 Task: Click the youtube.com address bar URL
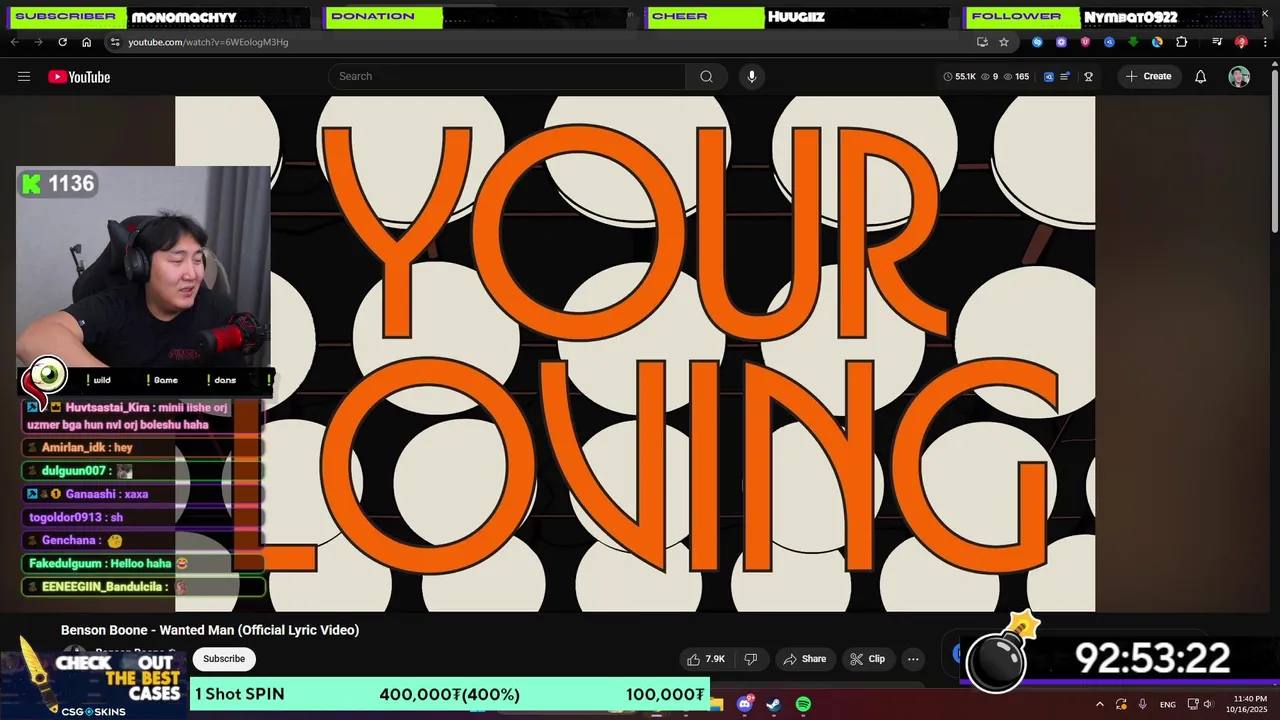(208, 42)
